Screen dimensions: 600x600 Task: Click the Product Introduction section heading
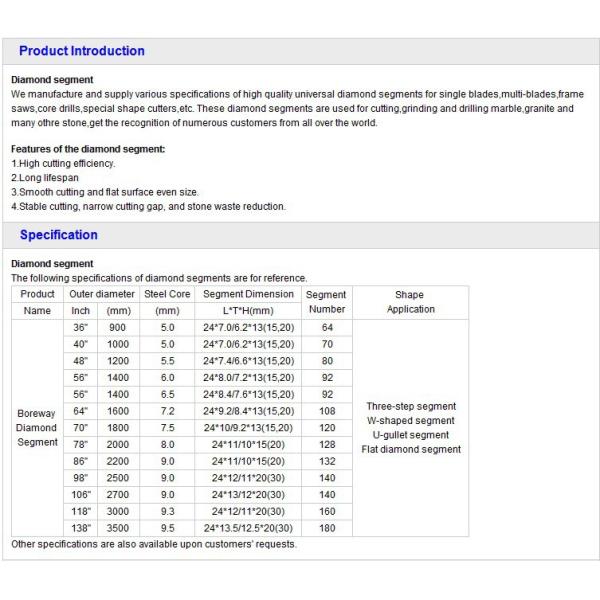[x=82, y=51]
